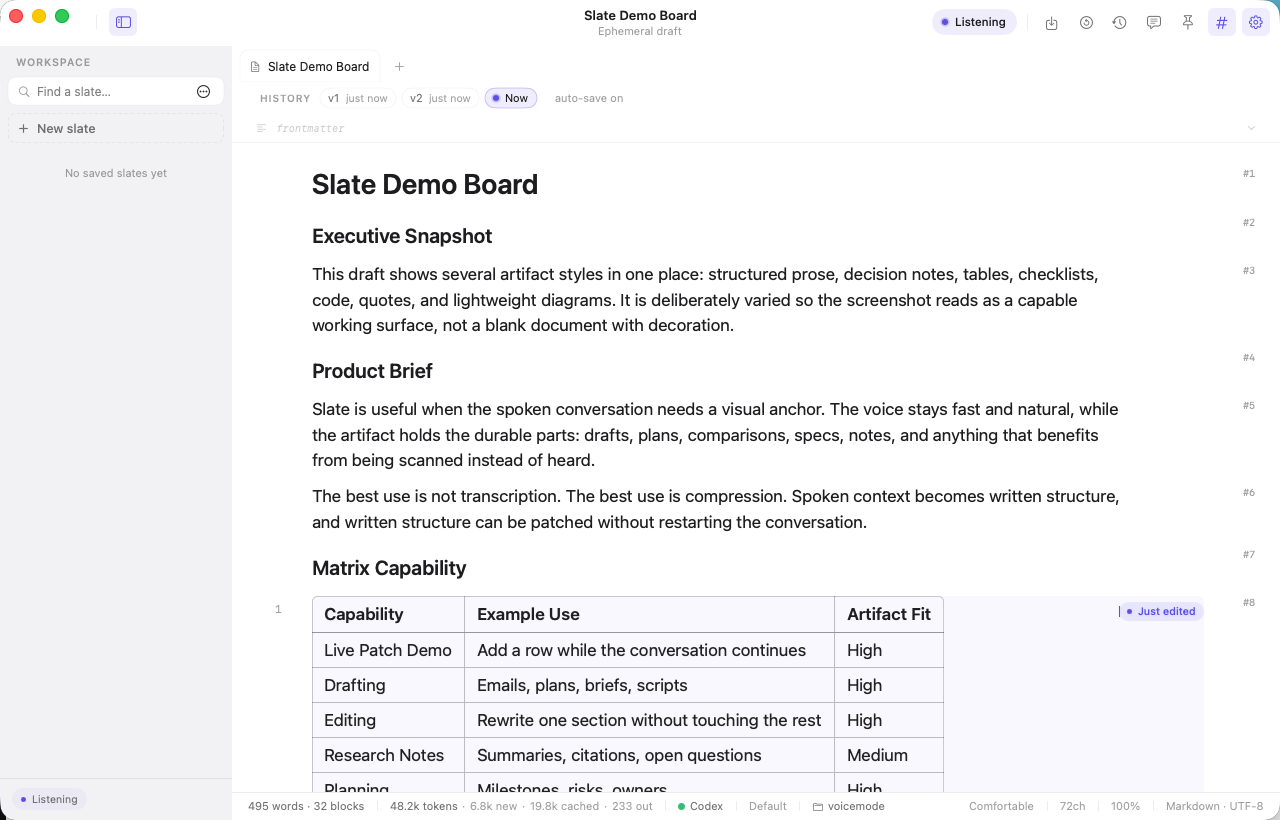Click block marker #2
The width and height of the screenshot is (1280, 820).
coord(1249,222)
